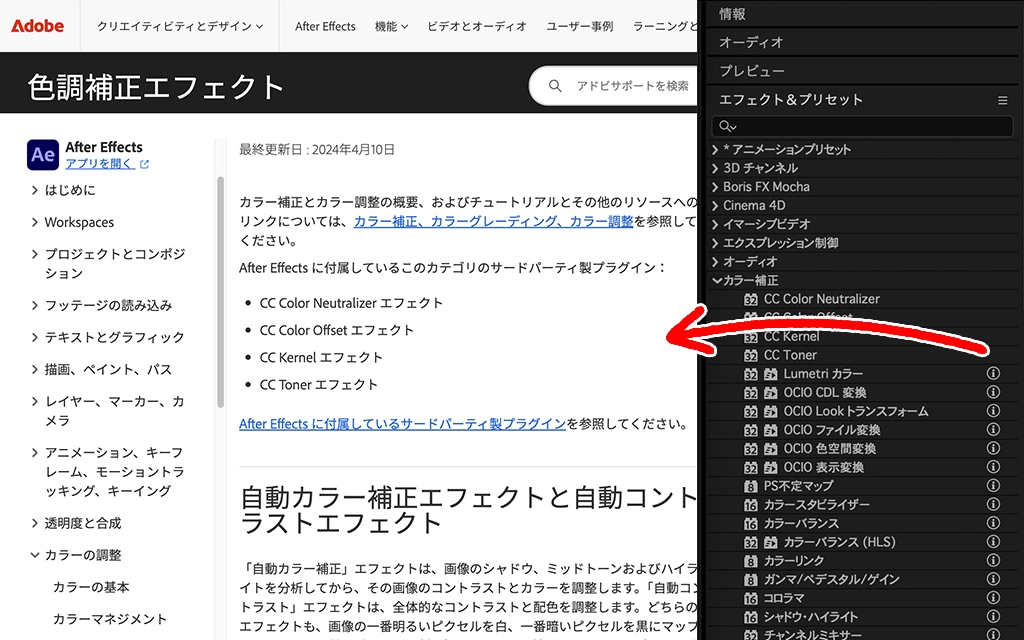Collapse the カラーの調整 sidebar section
The height and width of the screenshot is (640, 1024).
coord(35,555)
